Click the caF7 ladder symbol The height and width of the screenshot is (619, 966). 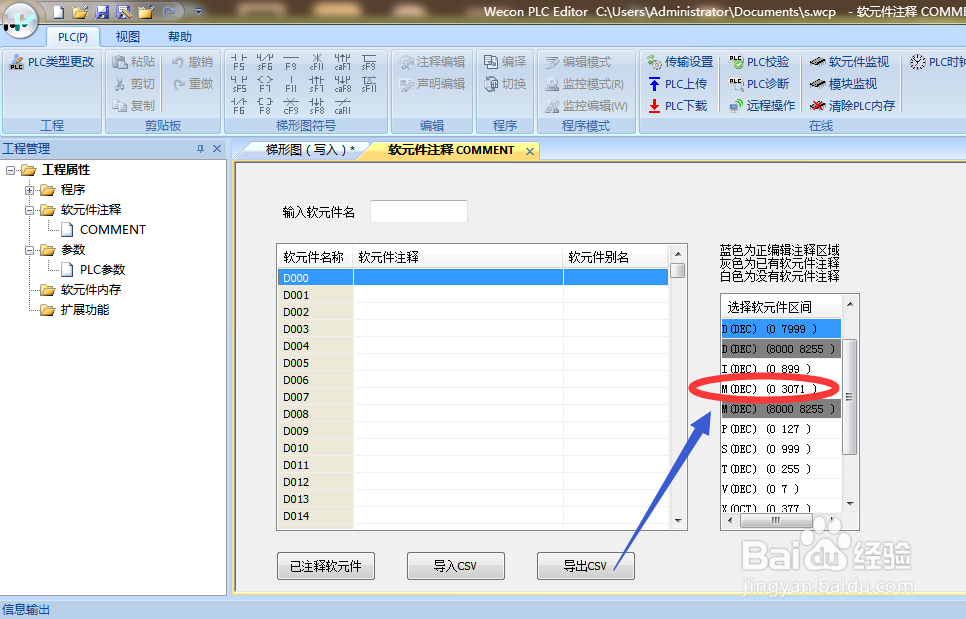pyautogui.click(x=343, y=62)
